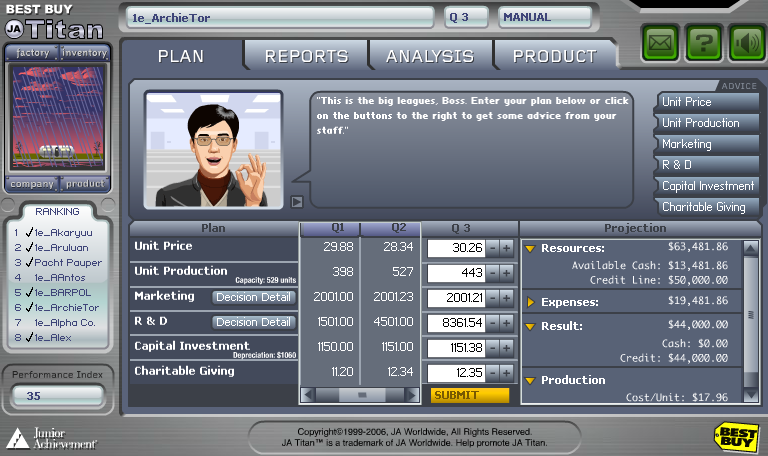The image size is (768, 456).
Task: Select the factory view tab
Action: coord(32,52)
